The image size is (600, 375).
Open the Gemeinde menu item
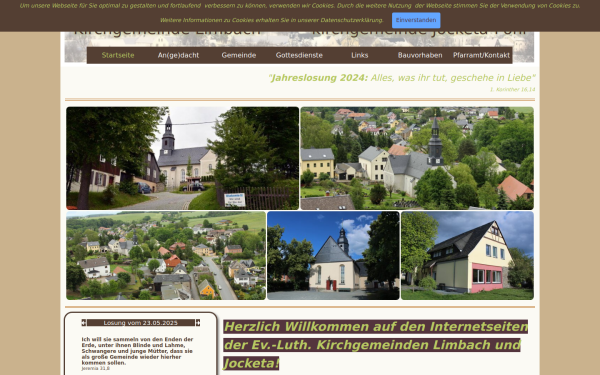[239, 55]
